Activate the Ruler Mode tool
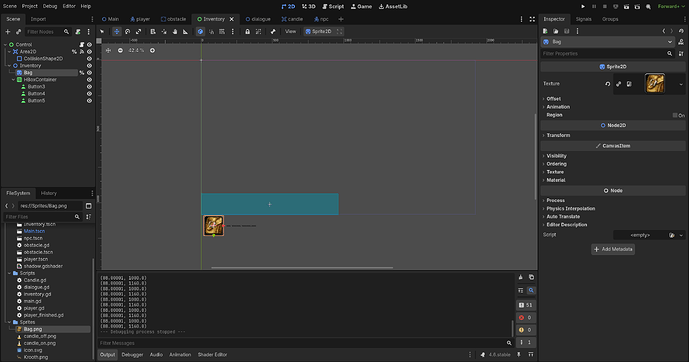 click(x=185, y=32)
